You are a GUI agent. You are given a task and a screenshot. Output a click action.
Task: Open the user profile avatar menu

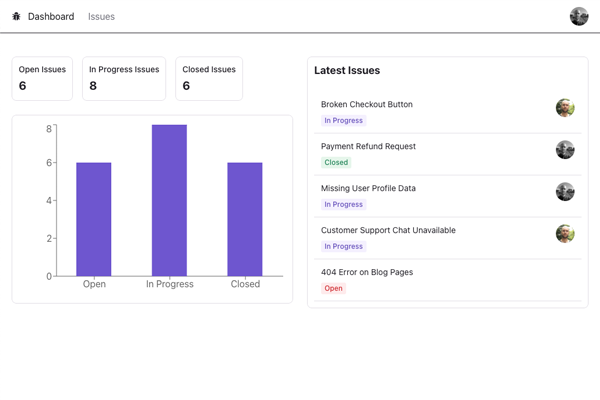pos(579,17)
